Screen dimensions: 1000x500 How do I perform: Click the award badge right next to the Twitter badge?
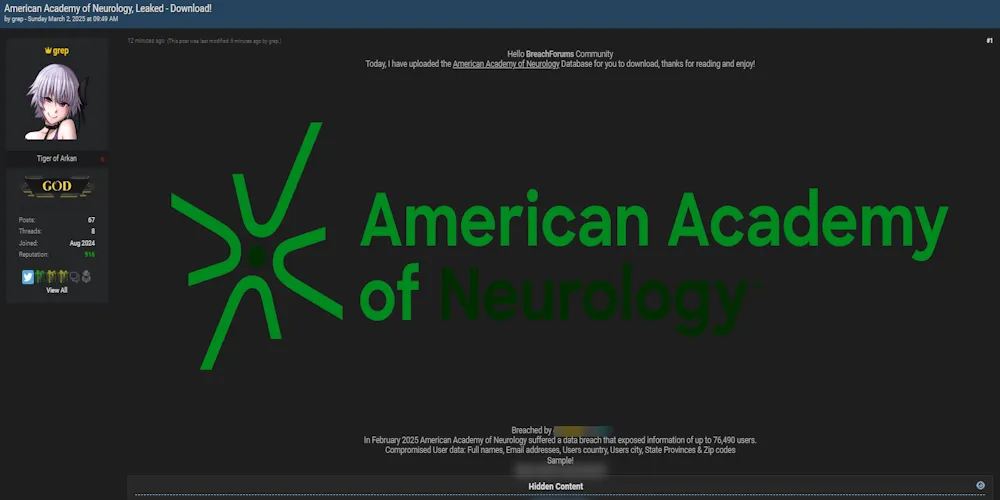[40, 277]
